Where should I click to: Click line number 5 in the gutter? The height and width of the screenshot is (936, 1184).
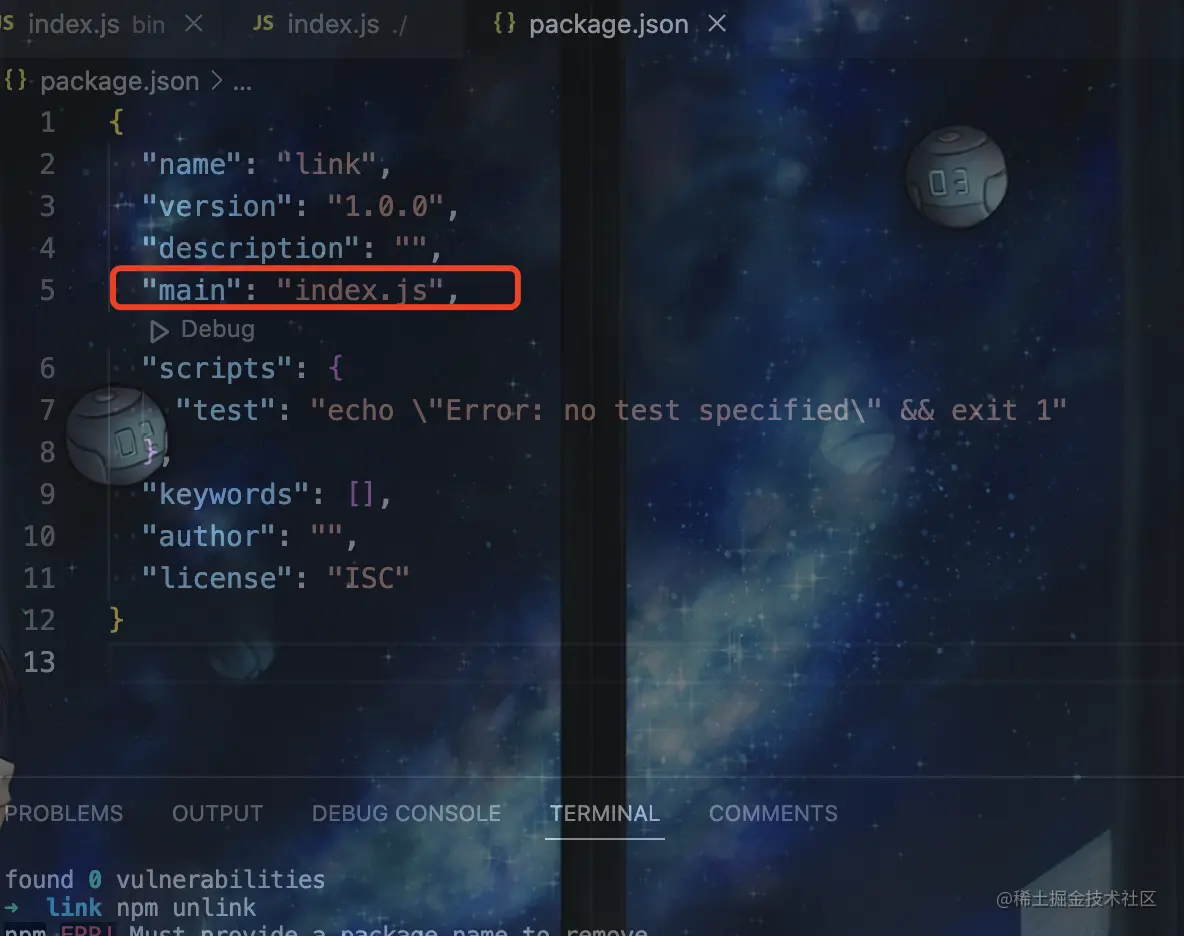(48, 290)
